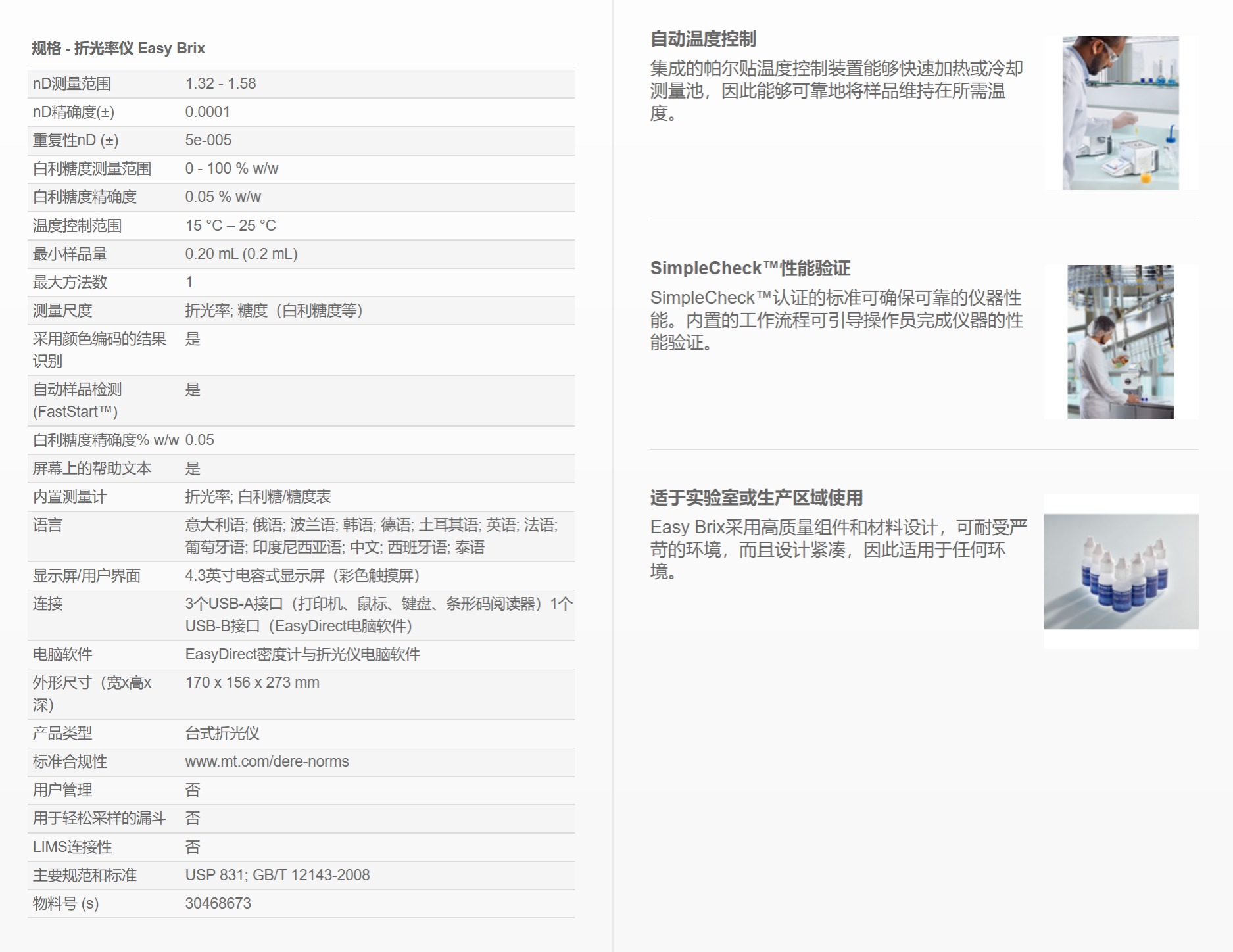The height and width of the screenshot is (952, 1233).
Task: Click the paragraph describing 帕尔贴温度控制装置
Action: tap(835, 91)
